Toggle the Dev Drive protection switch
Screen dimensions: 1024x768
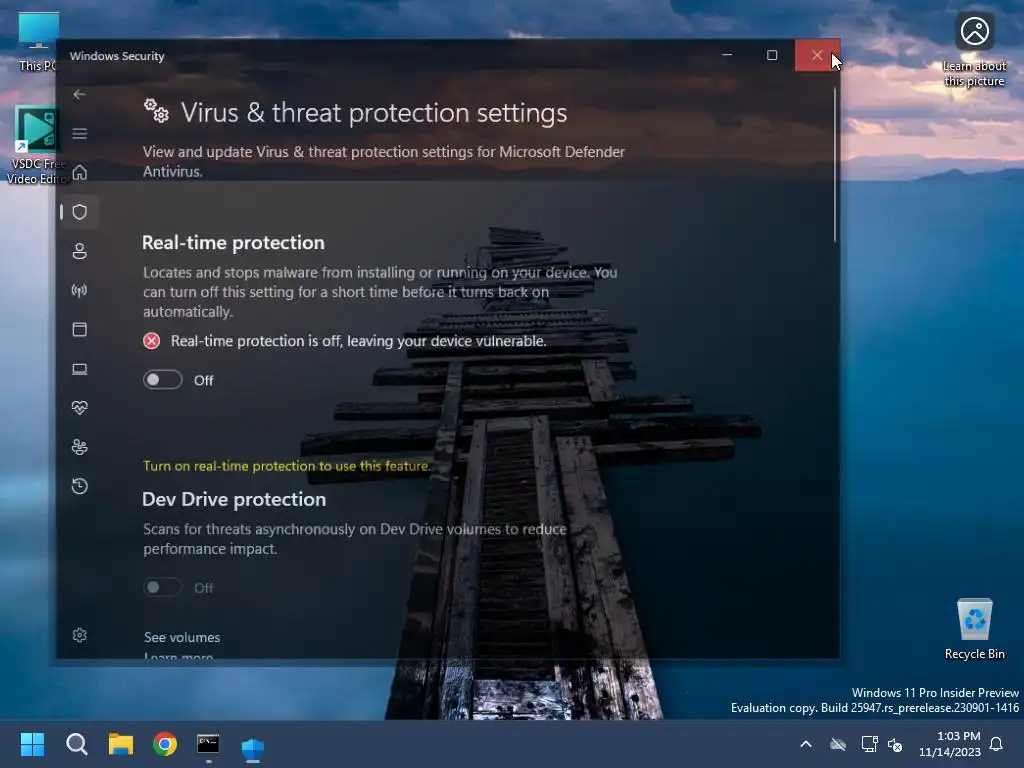tap(163, 587)
